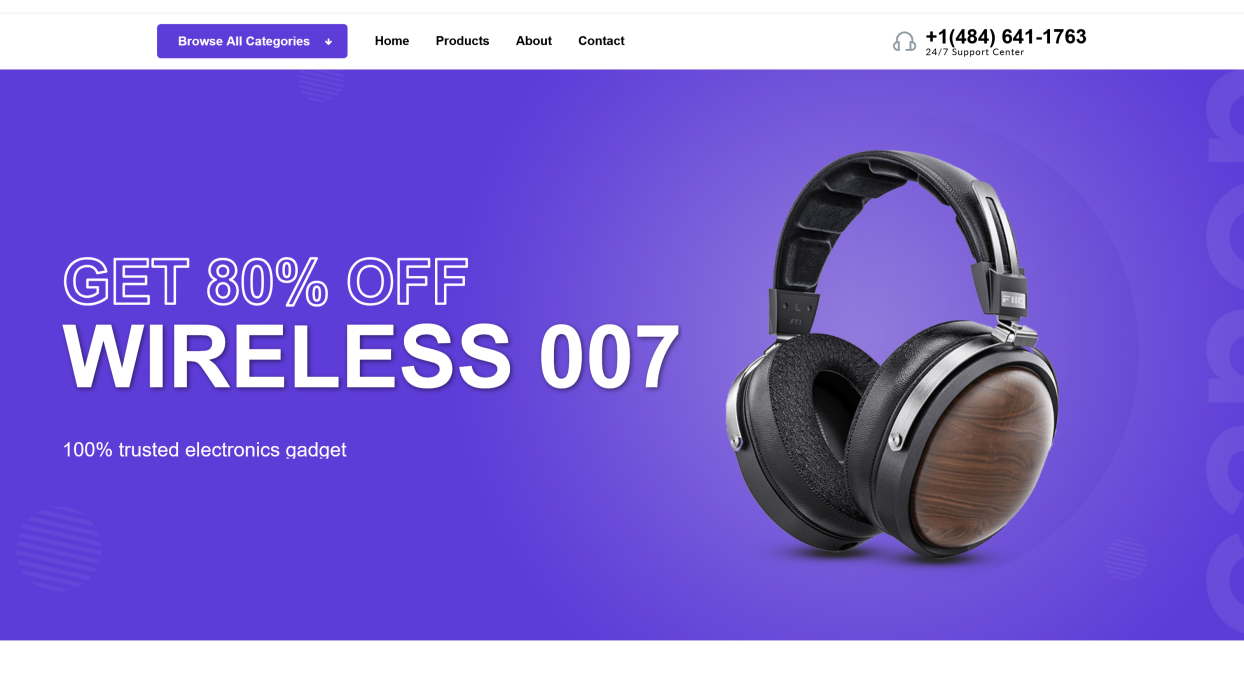Click the headset support icon
The height and width of the screenshot is (700, 1244).
(904, 41)
